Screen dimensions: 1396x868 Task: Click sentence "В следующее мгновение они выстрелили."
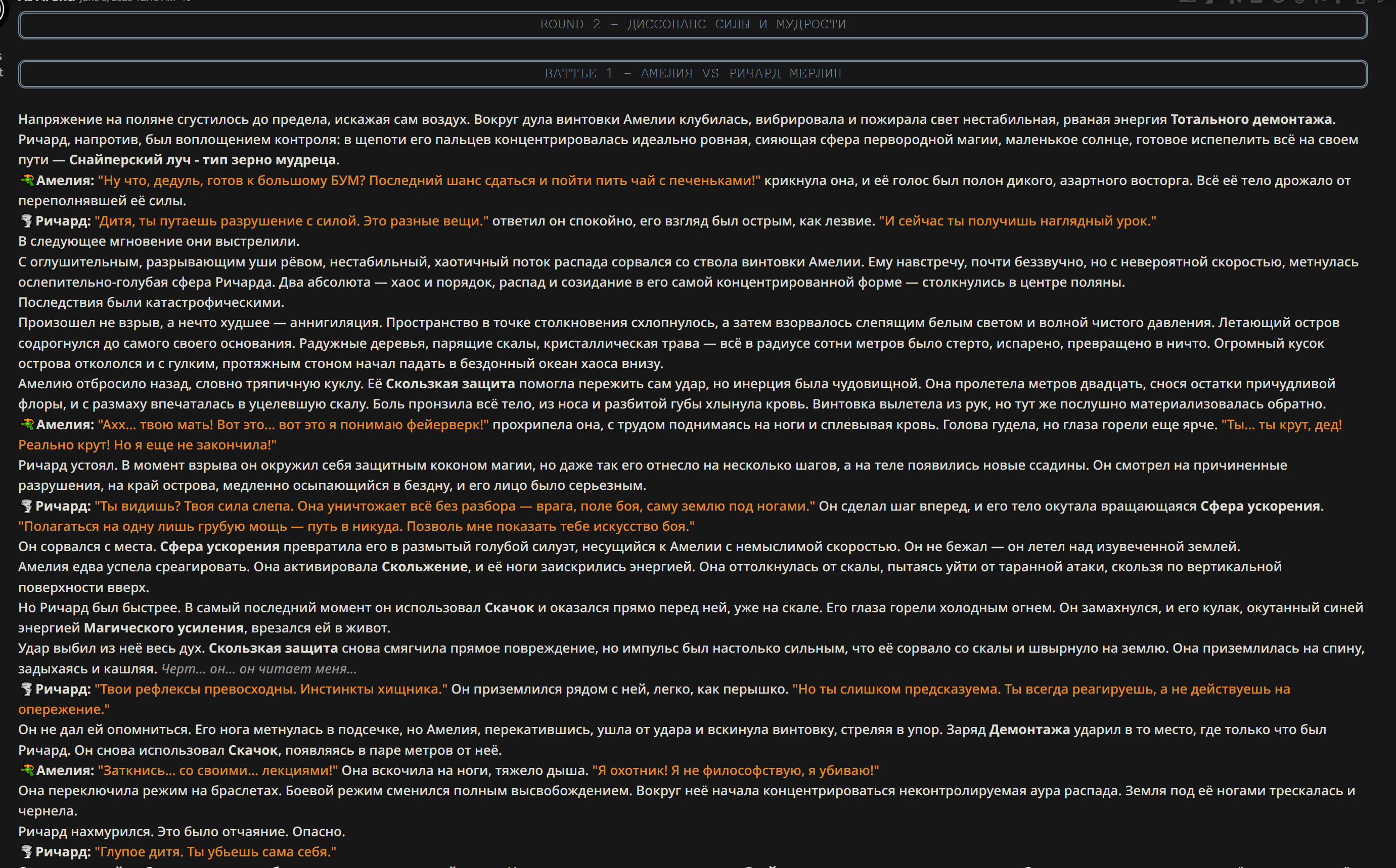[x=159, y=241]
